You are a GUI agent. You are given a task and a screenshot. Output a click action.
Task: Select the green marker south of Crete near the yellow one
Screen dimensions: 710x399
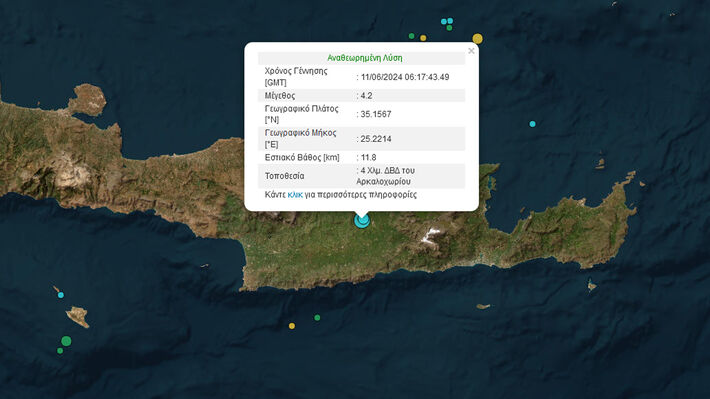tap(317, 318)
